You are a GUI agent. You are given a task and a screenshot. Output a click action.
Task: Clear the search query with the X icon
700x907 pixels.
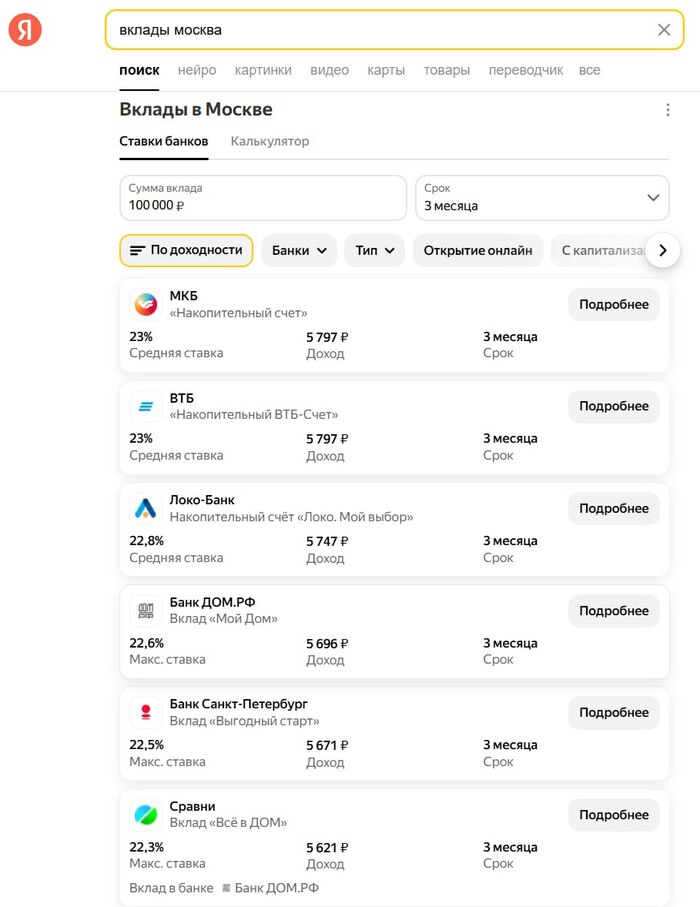point(664,30)
